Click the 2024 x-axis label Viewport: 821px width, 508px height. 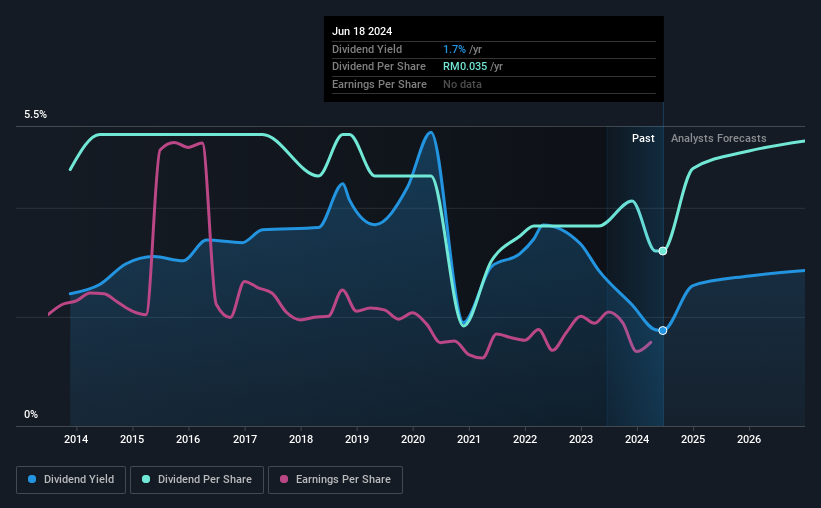pos(637,439)
